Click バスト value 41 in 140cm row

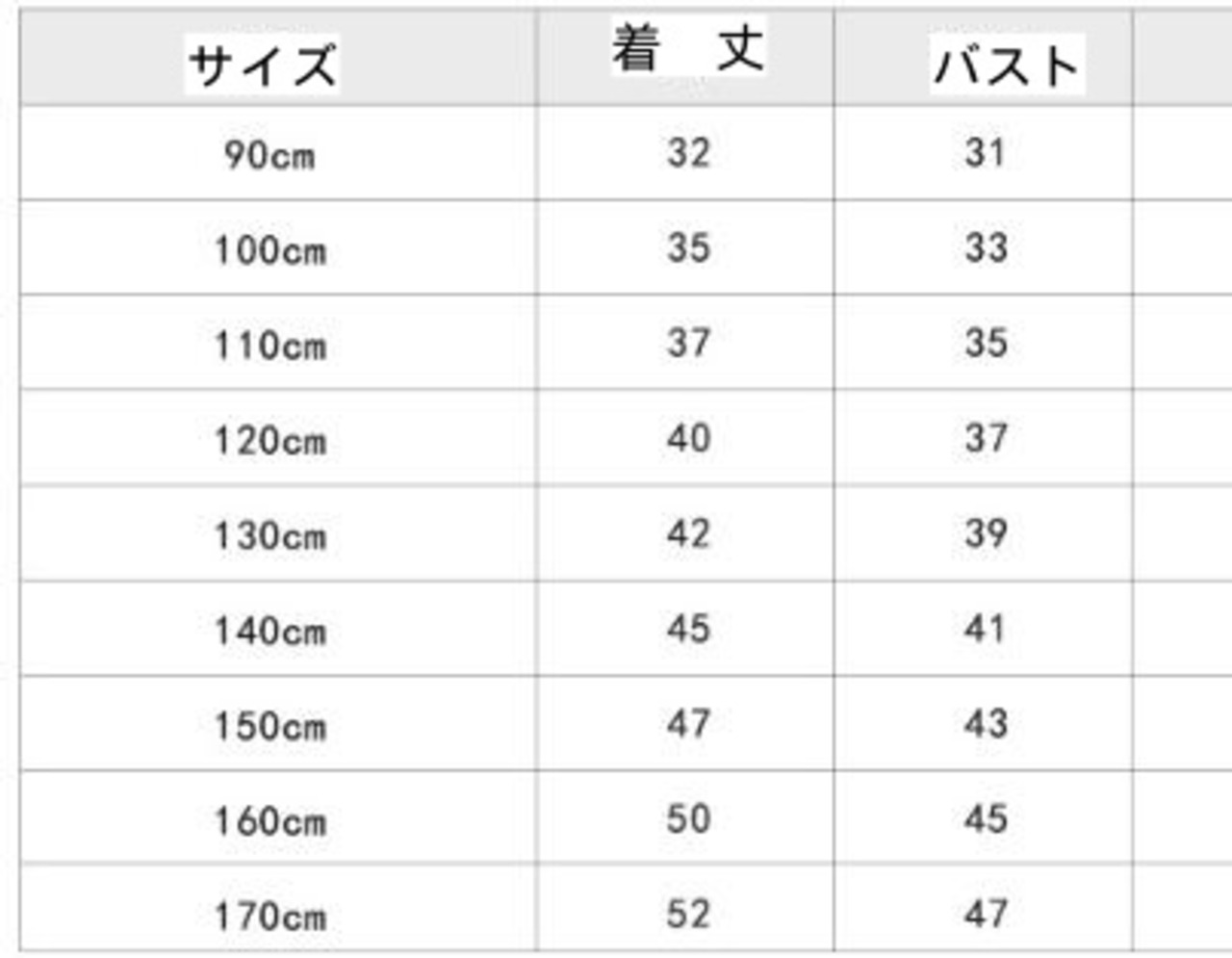click(x=986, y=629)
